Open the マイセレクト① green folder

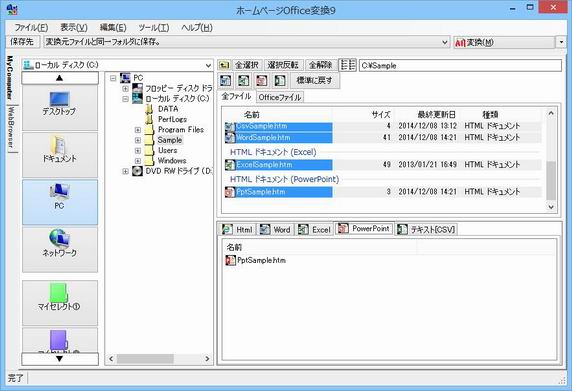[60, 303]
